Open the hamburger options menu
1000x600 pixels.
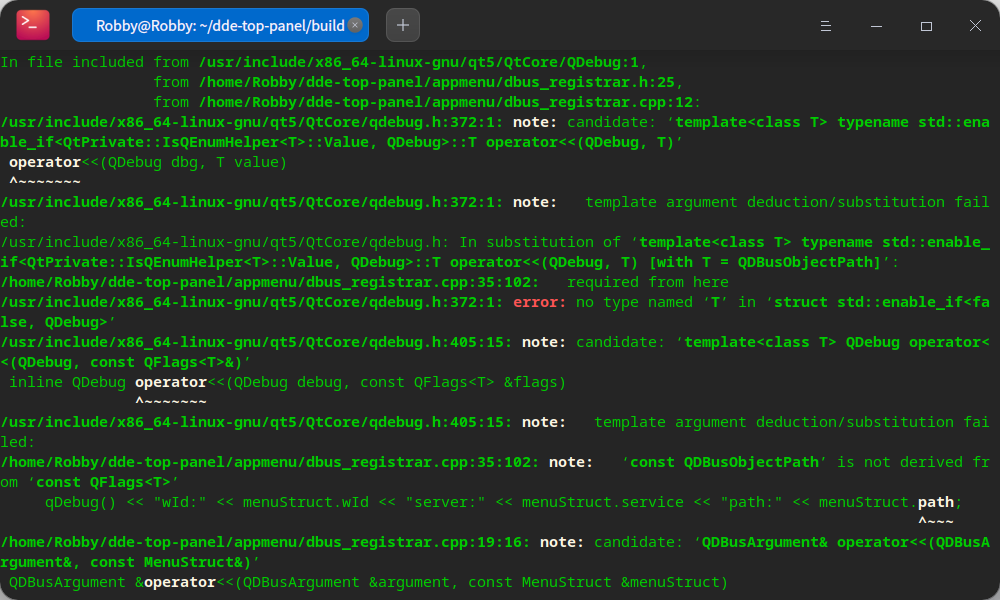click(826, 25)
